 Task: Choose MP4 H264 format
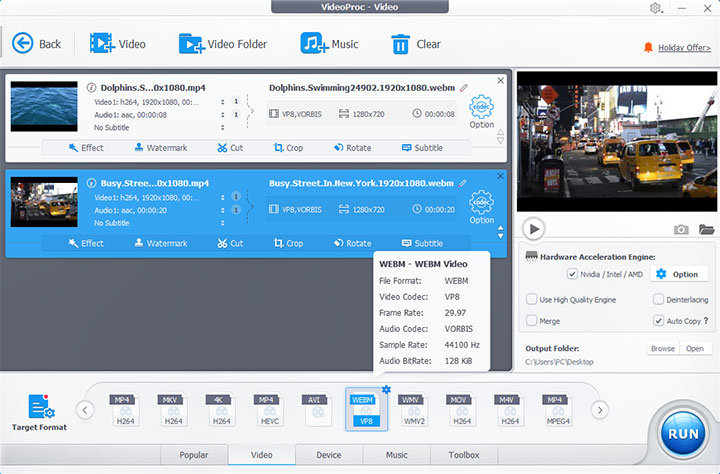point(125,410)
